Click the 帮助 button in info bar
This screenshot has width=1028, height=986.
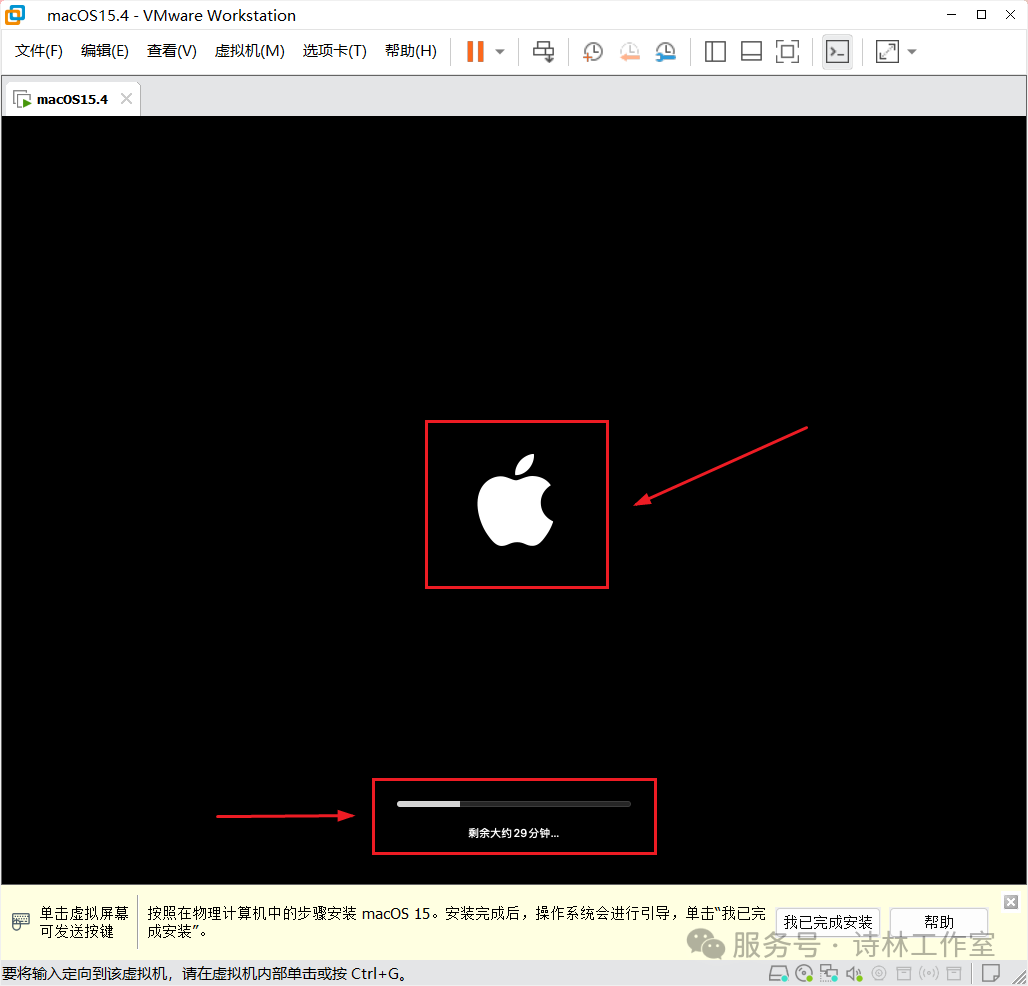[x=938, y=922]
